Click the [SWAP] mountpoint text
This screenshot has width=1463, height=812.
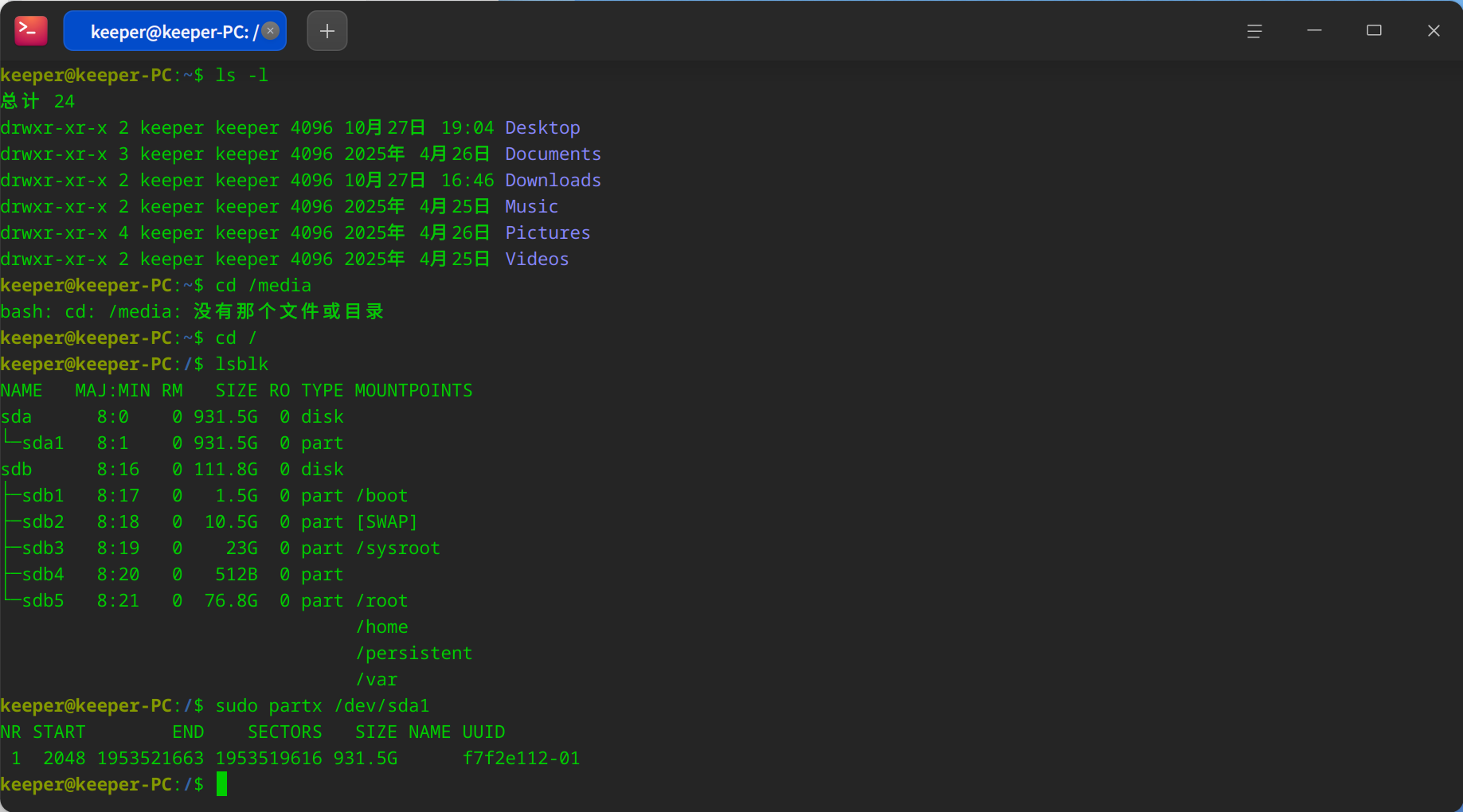pyautogui.click(x=386, y=521)
